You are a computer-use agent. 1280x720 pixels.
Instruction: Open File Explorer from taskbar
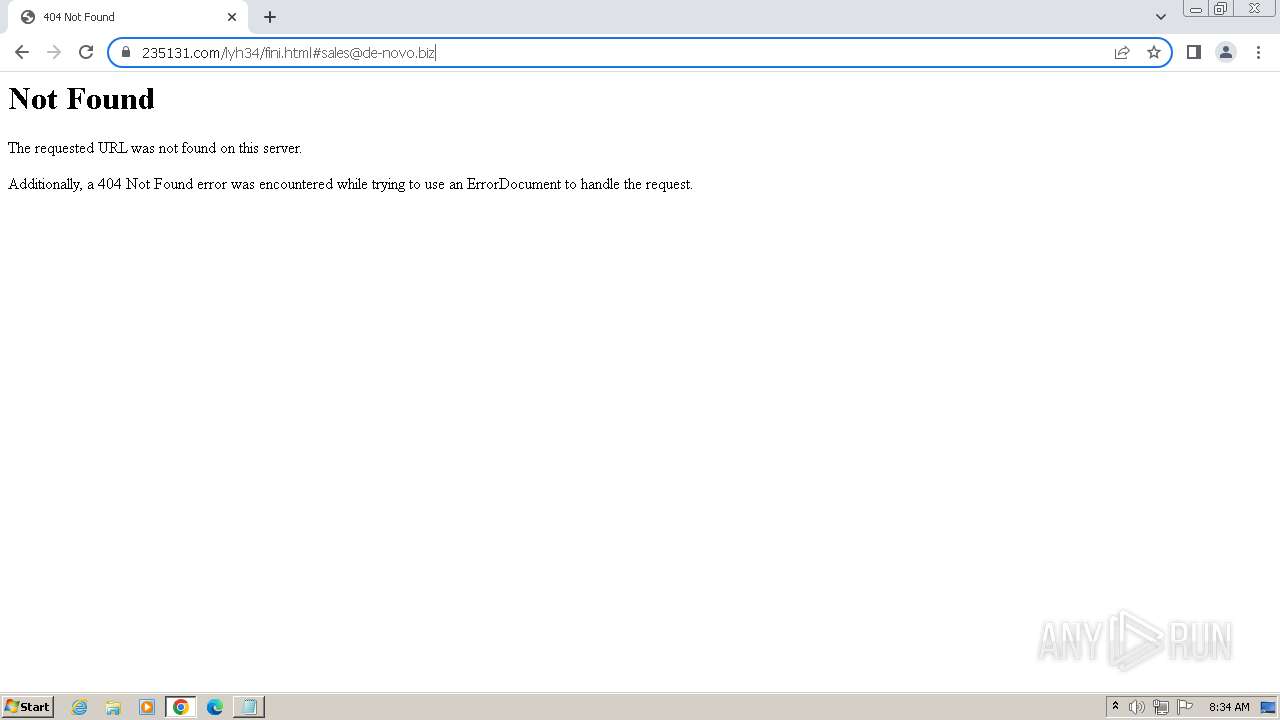[x=113, y=707]
